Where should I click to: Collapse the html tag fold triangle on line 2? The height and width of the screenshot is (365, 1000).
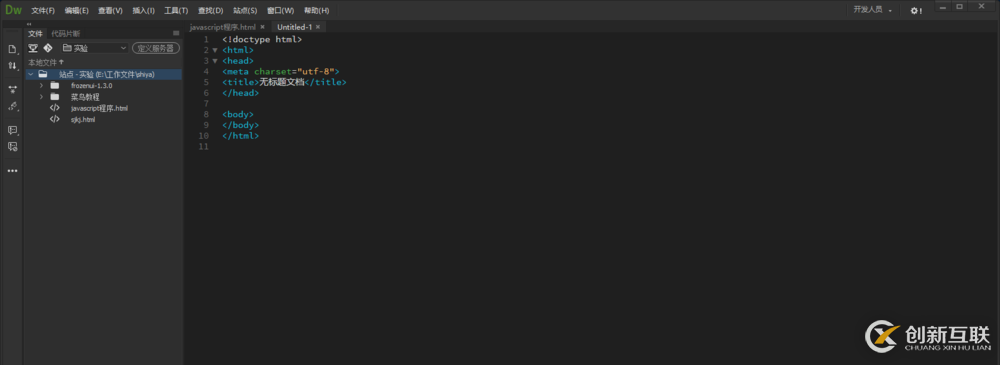215,50
